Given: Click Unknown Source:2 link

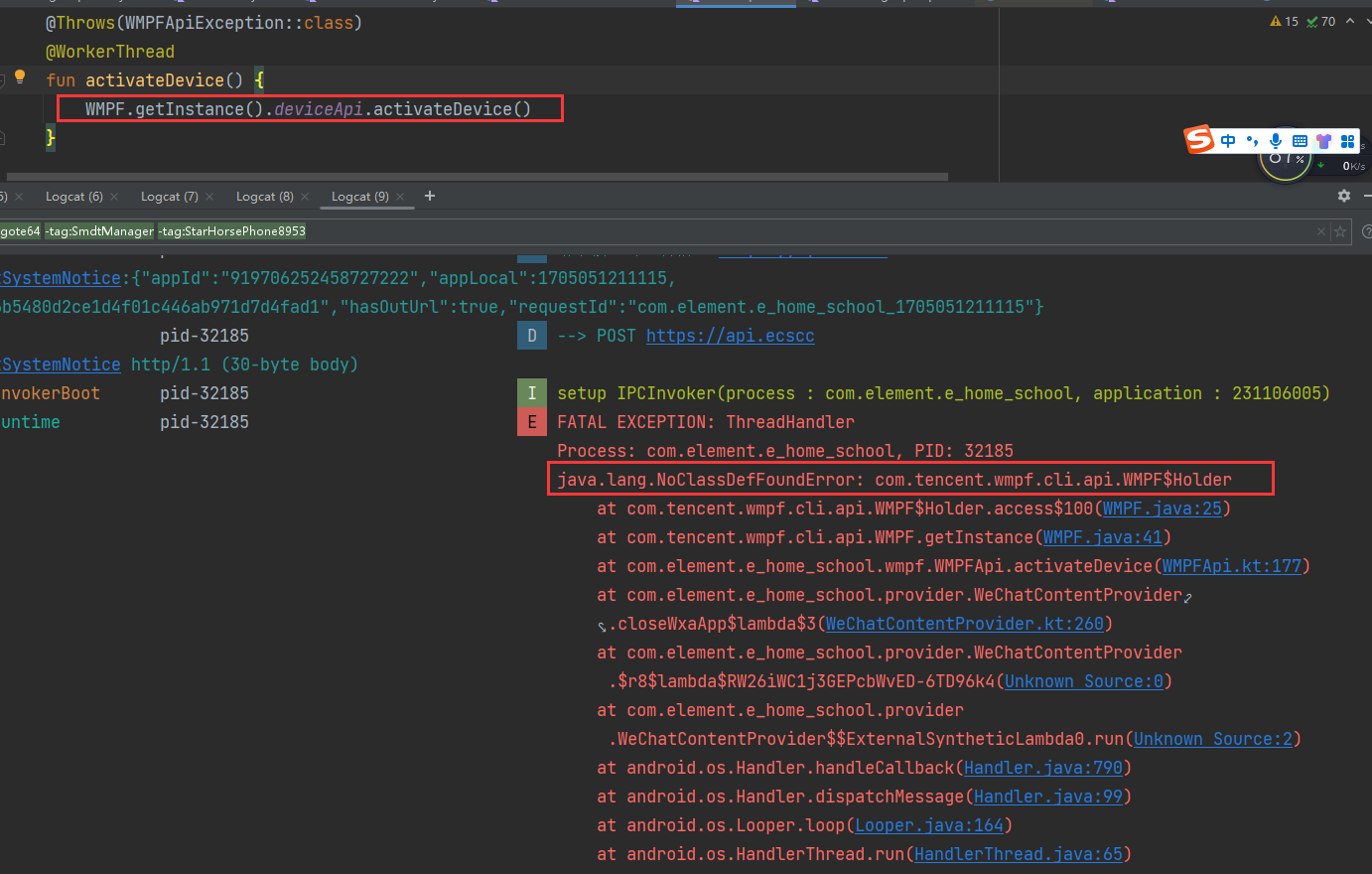Looking at the screenshot, I should tap(1213, 739).
